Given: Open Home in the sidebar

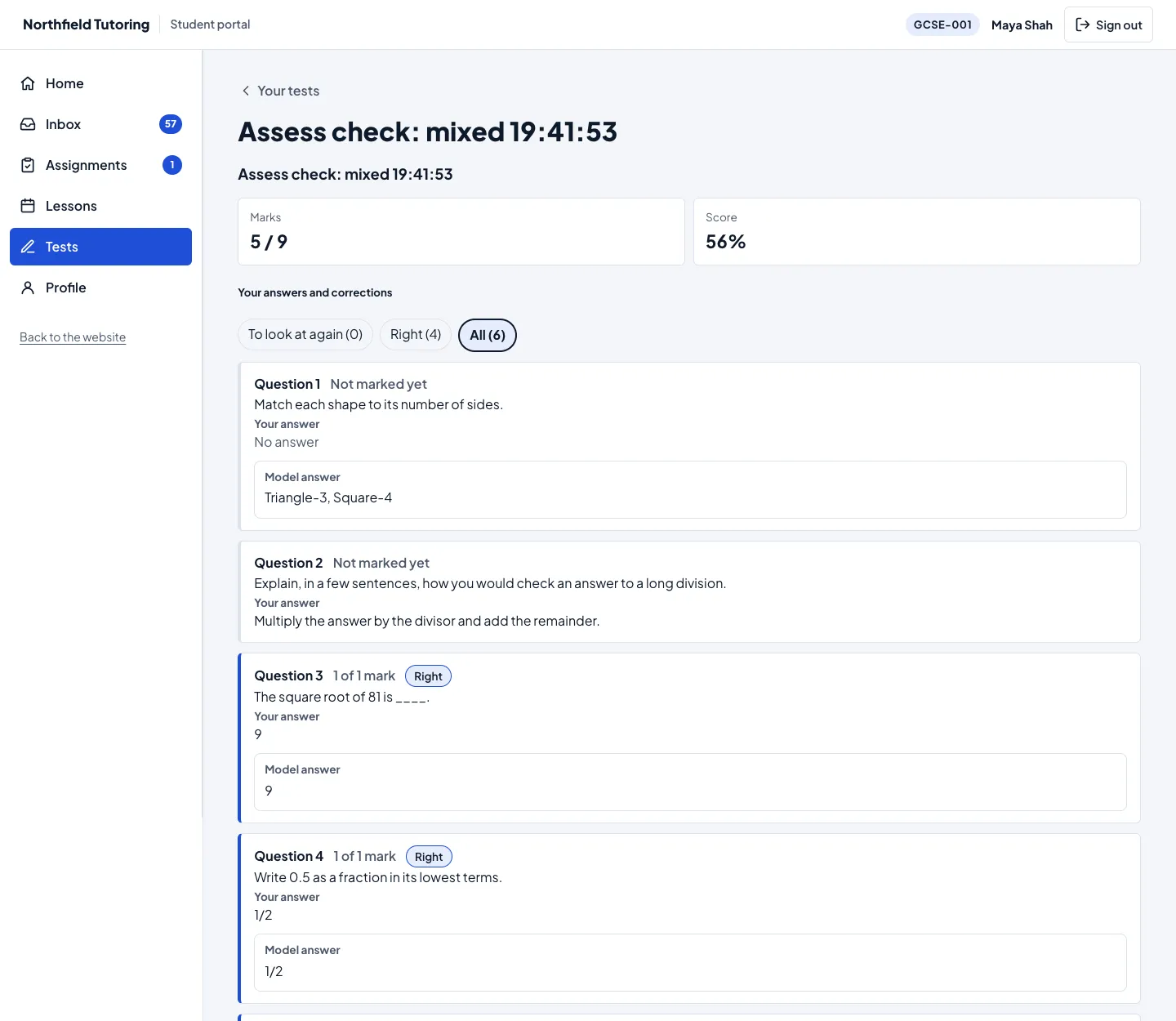Looking at the screenshot, I should (100, 83).
